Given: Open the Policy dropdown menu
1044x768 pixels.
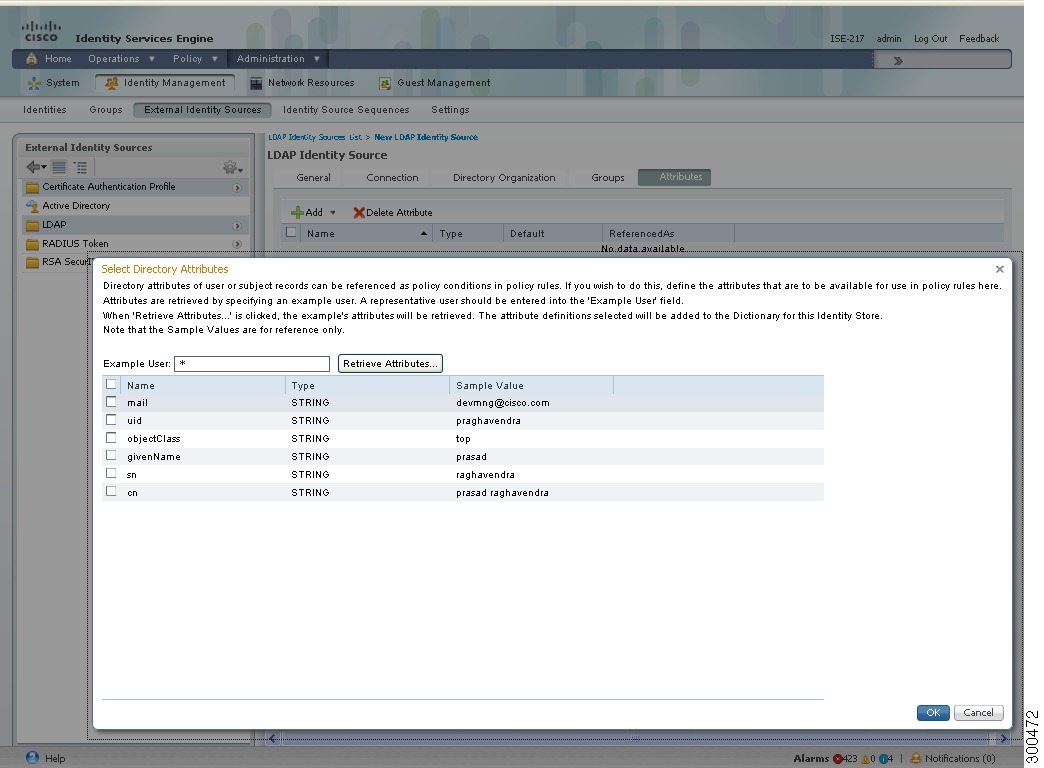Looking at the screenshot, I should pyautogui.click(x=195, y=59).
